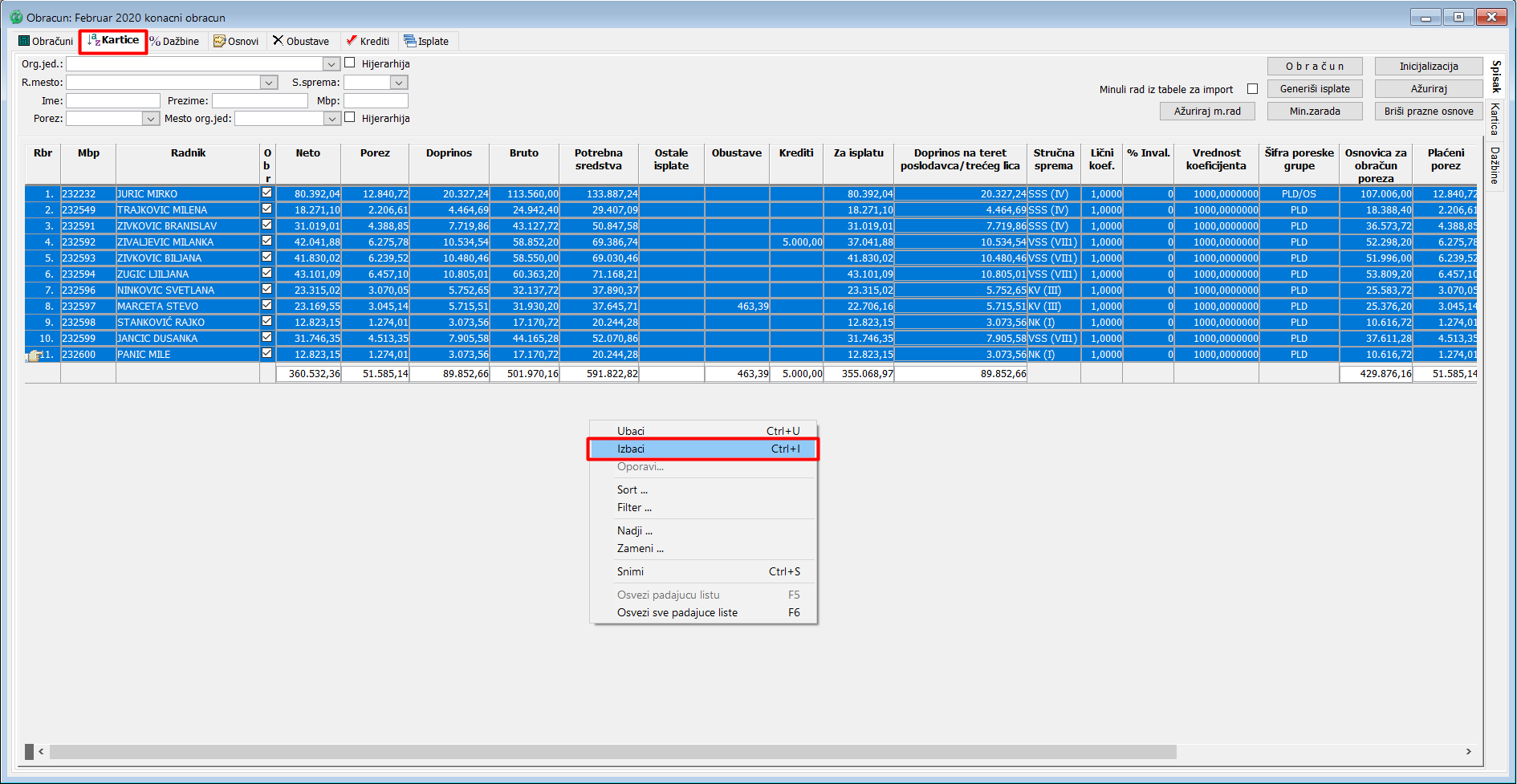Click the Min.zarada button
This screenshot has width=1517, height=784.
click(x=1315, y=112)
